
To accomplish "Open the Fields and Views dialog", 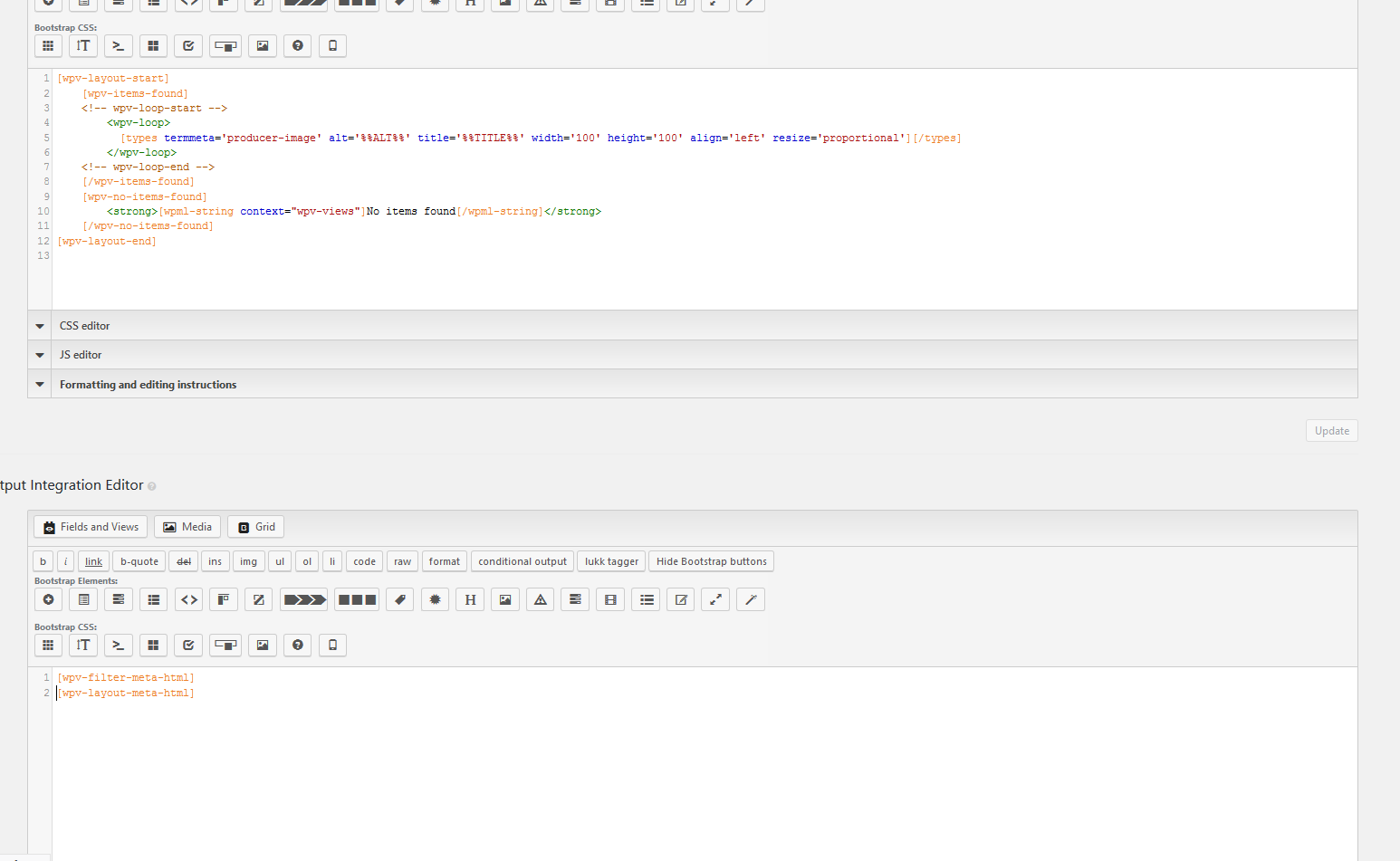I will click(90, 526).
